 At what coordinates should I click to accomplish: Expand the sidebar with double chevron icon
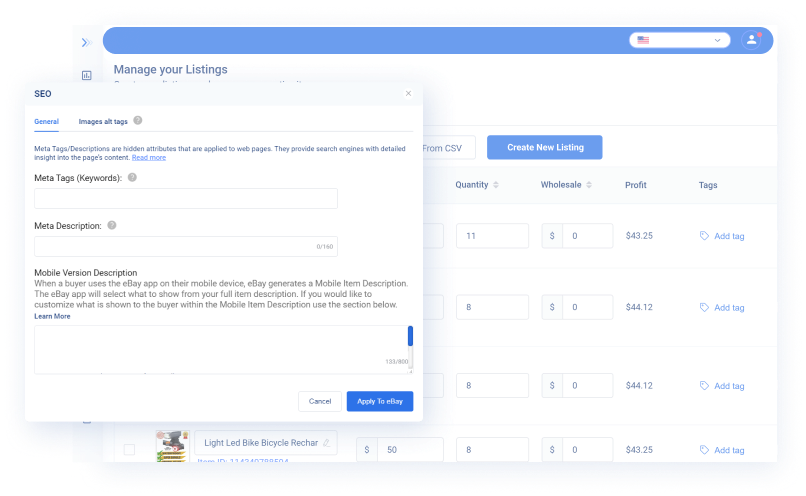point(86,43)
